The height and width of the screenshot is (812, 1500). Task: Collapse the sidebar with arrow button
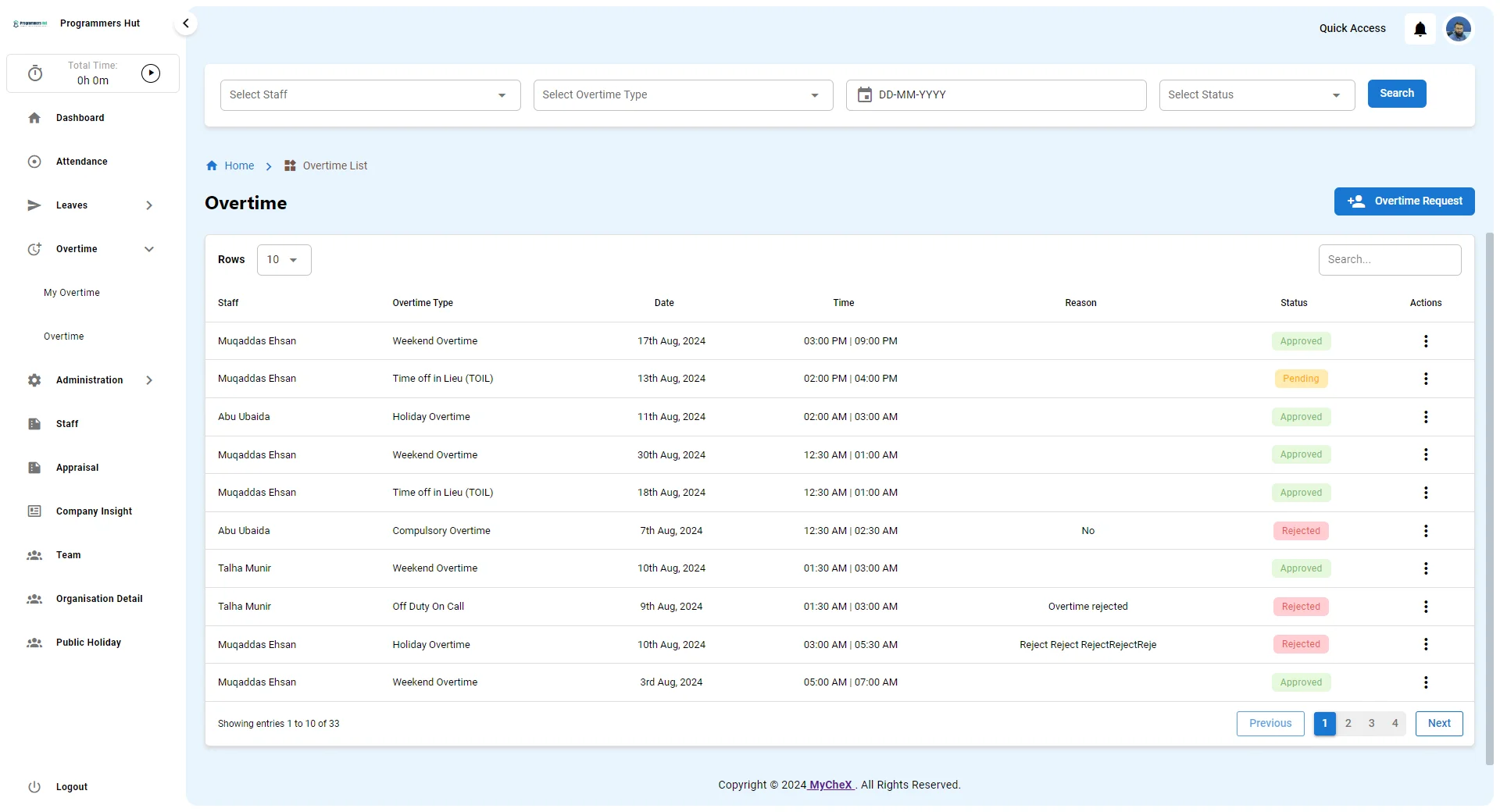coord(186,23)
